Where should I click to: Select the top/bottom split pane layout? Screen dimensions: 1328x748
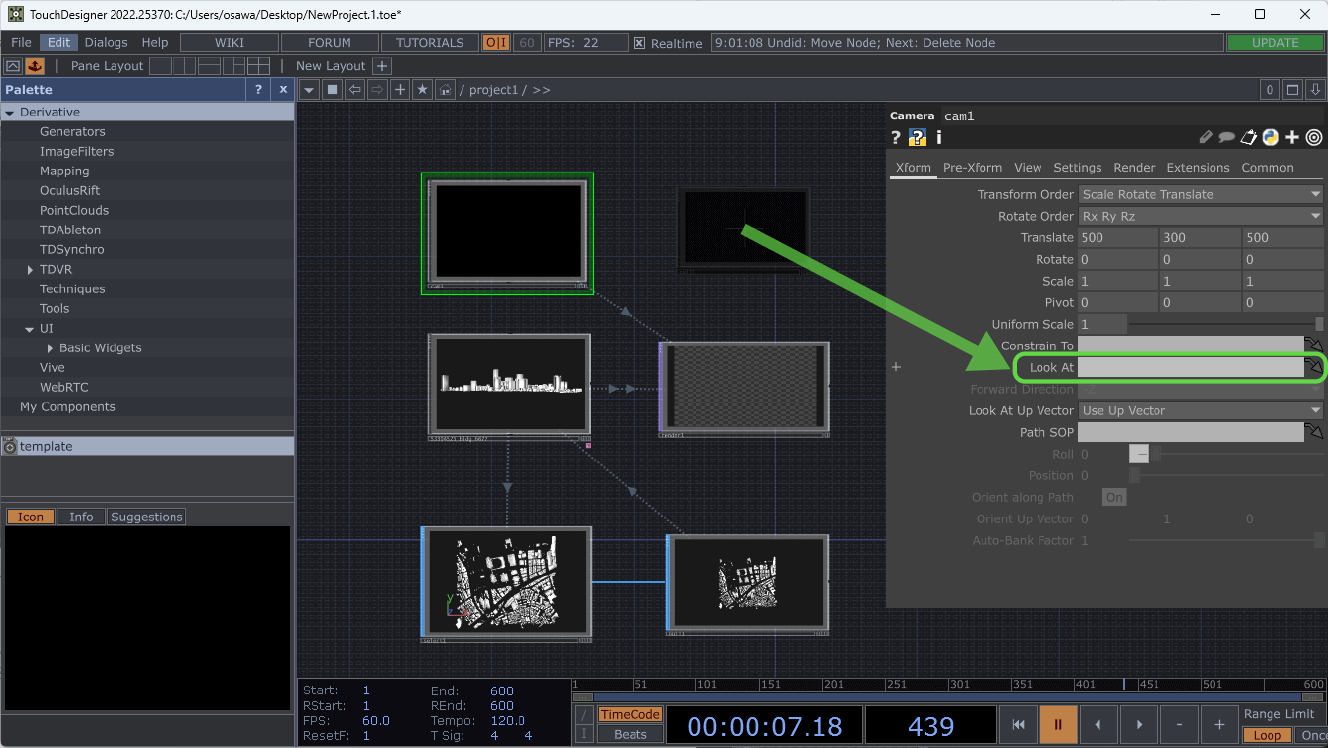[x=209, y=66]
